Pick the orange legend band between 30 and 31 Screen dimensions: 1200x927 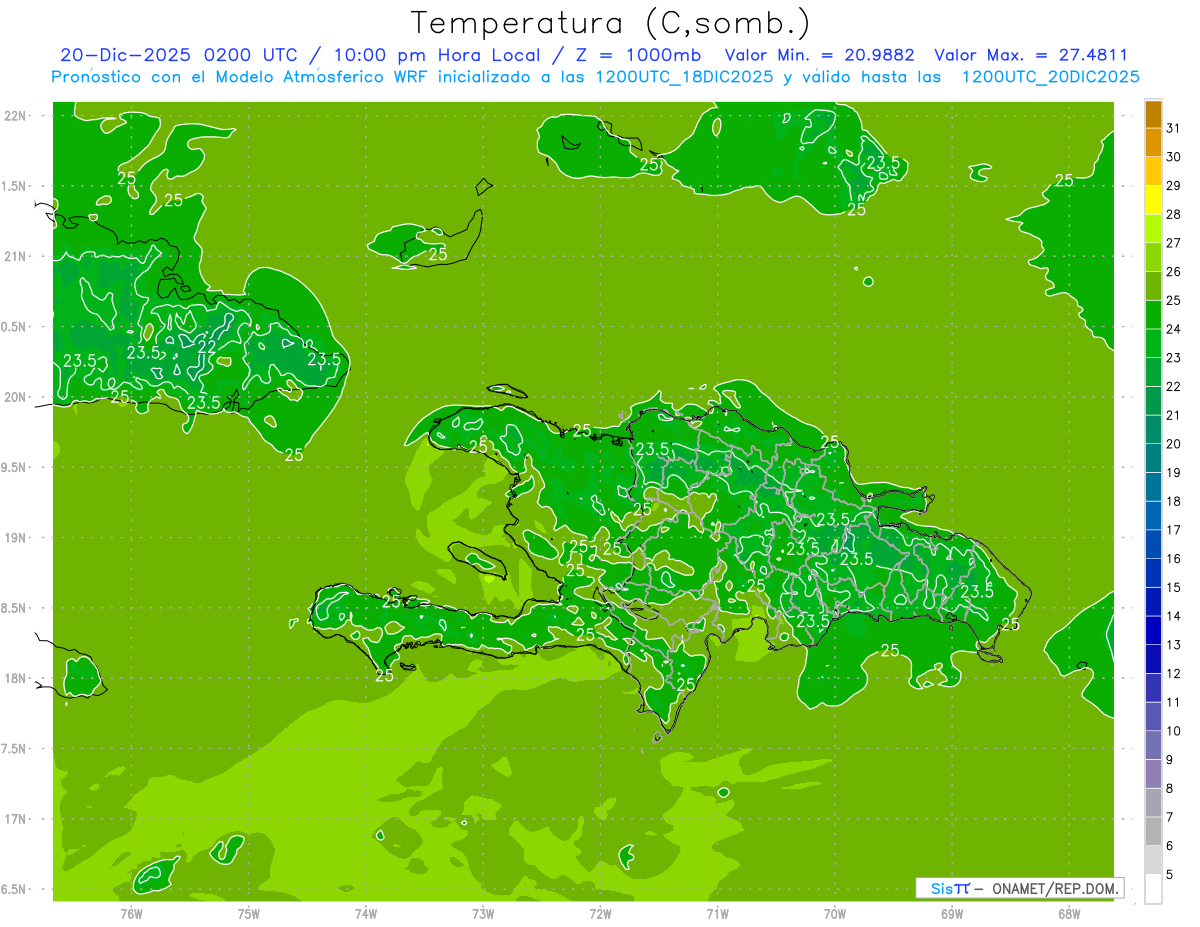(1153, 143)
